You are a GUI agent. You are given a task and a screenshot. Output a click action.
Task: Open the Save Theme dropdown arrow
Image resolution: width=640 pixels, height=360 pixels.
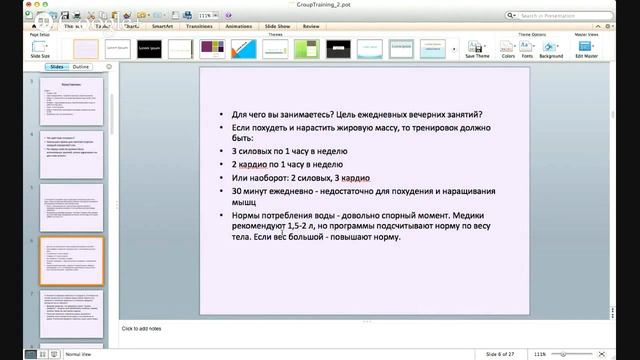[484, 46]
